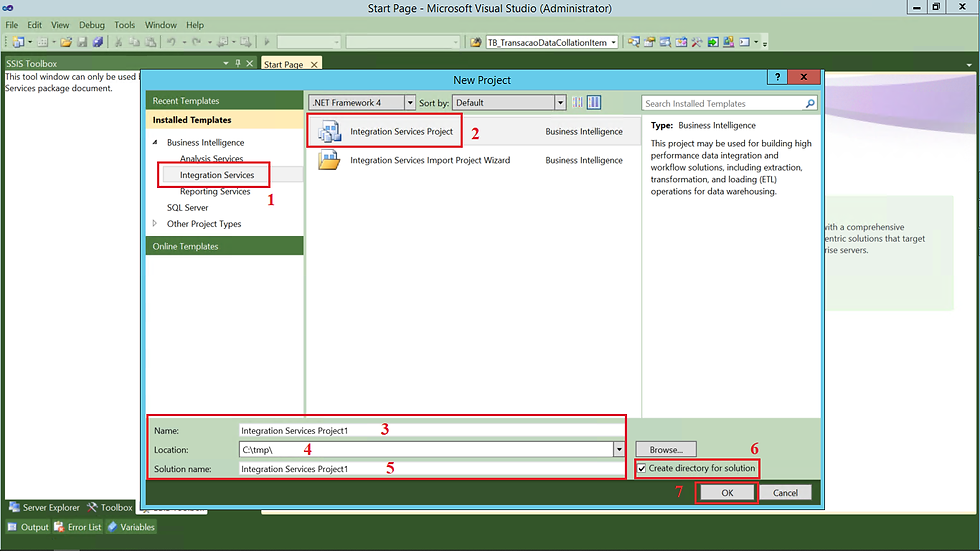Select Analysis Services template category
Viewport: 980px width, 551px height.
(211, 159)
